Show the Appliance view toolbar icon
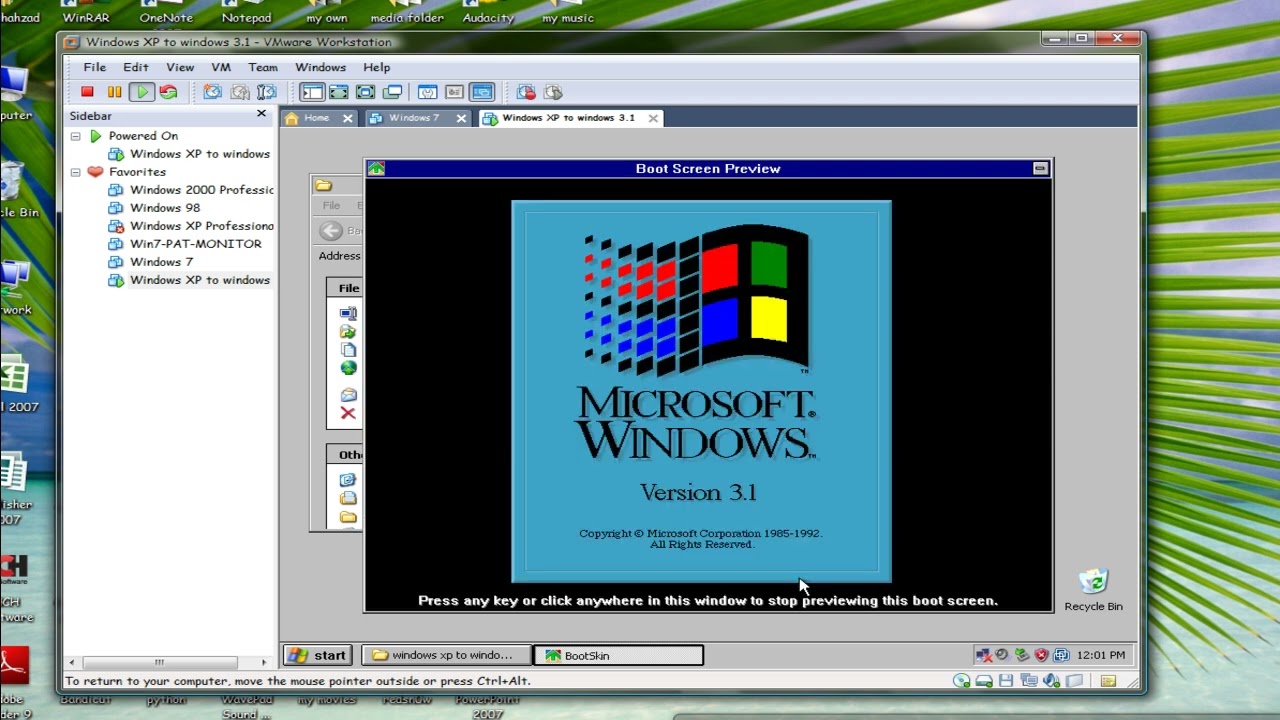This screenshot has width=1280, height=720. [454, 92]
